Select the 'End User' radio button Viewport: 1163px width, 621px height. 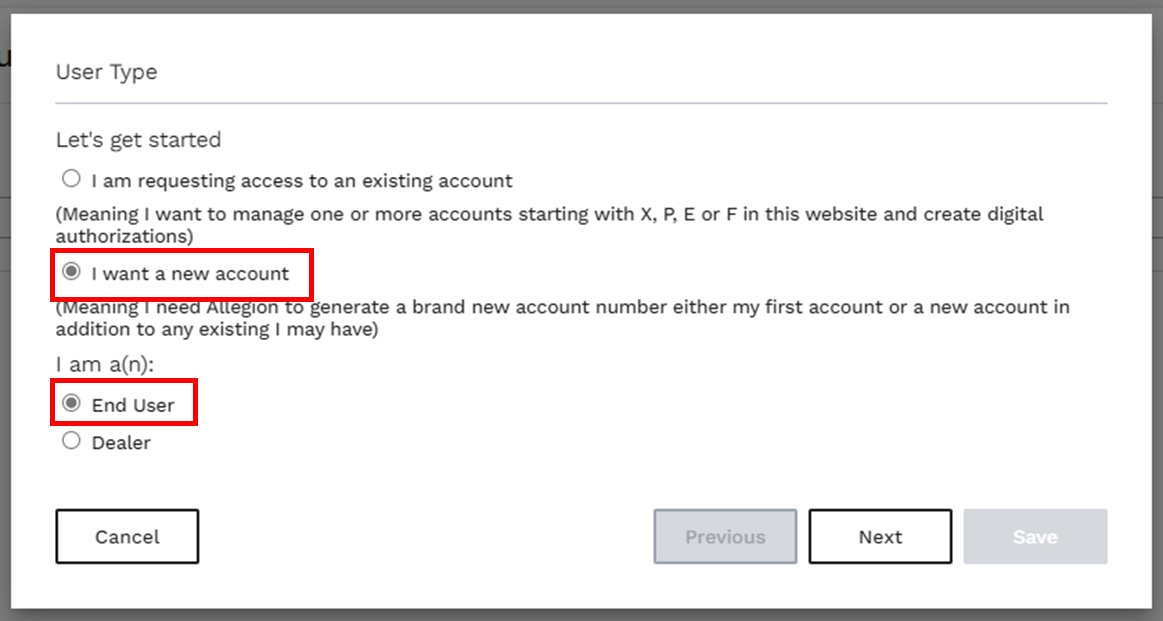point(71,400)
